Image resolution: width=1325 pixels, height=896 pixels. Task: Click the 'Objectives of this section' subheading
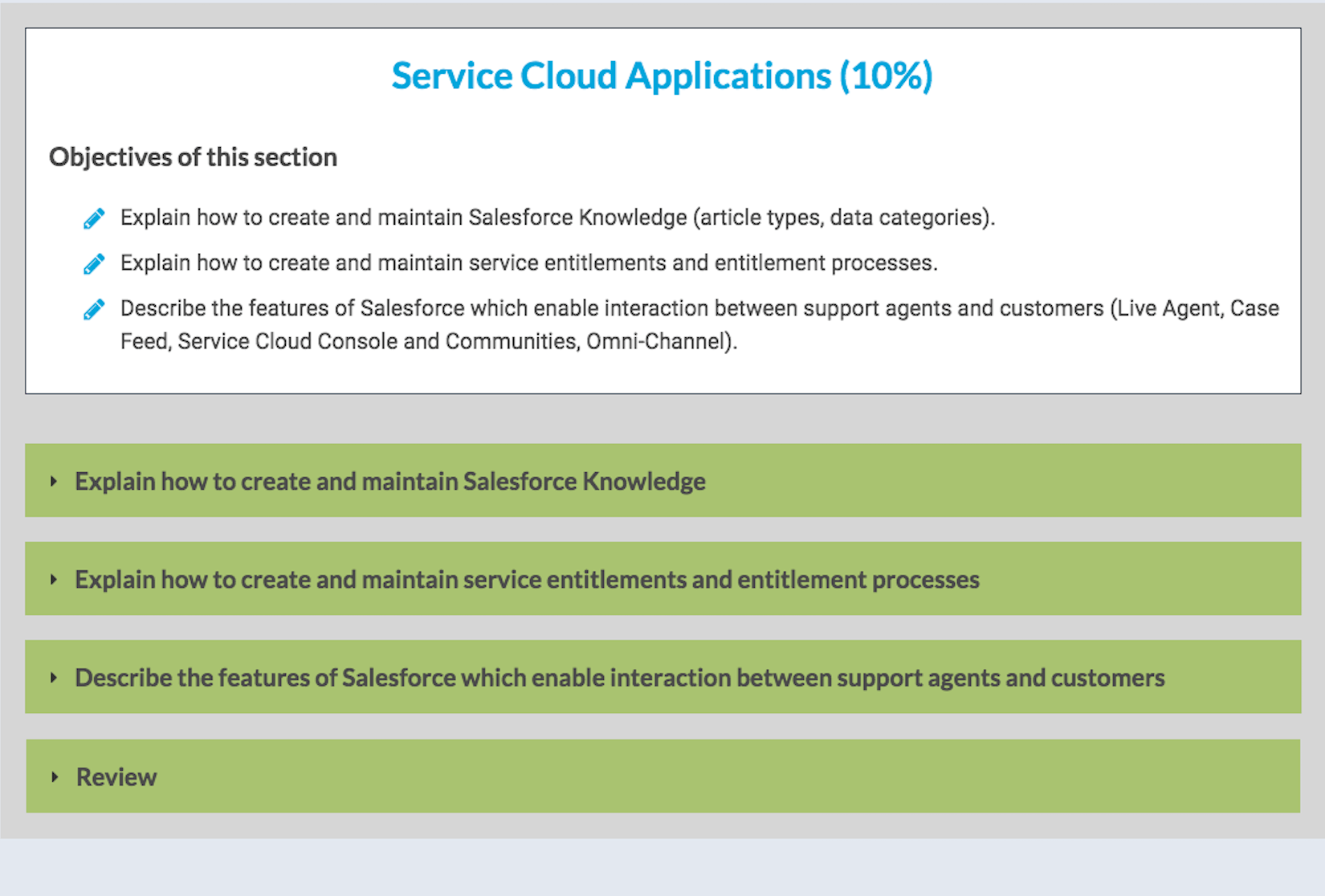pos(193,157)
